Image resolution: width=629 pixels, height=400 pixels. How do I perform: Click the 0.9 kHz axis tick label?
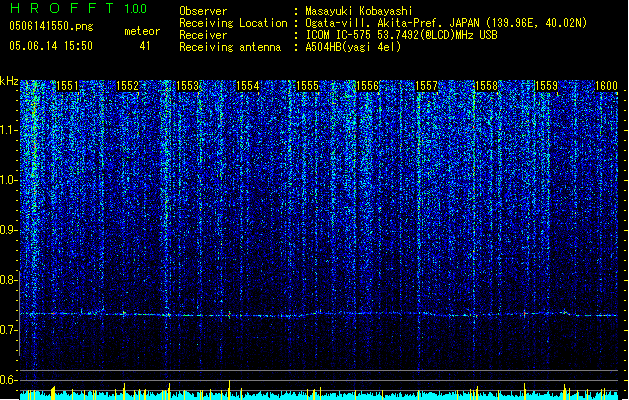pyautogui.click(x=9, y=230)
